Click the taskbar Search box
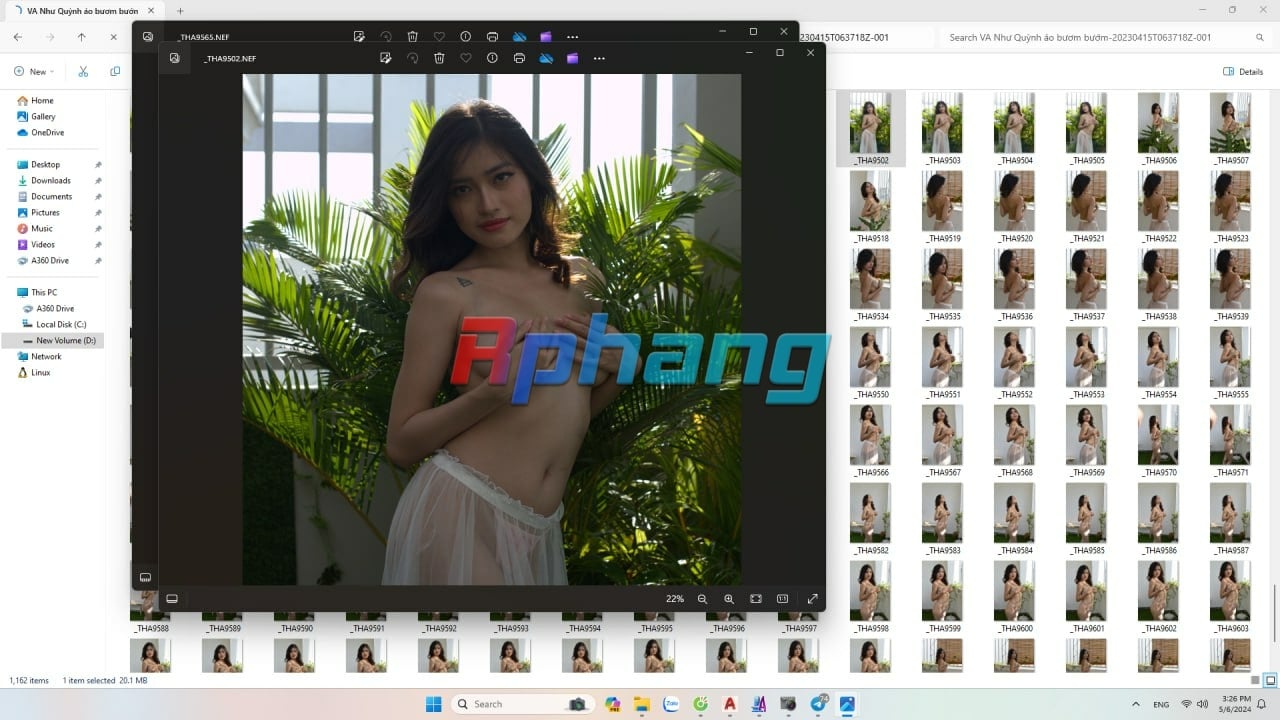This screenshot has width=1280, height=720. [x=521, y=704]
